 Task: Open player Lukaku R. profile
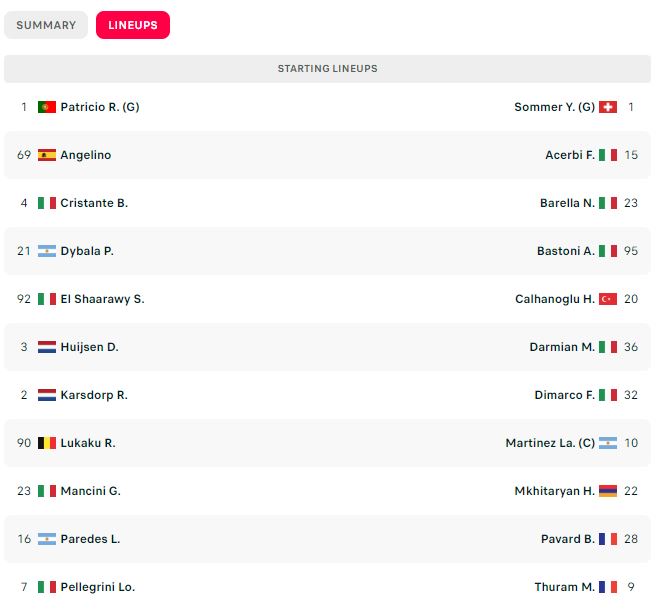[x=88, y=443]
